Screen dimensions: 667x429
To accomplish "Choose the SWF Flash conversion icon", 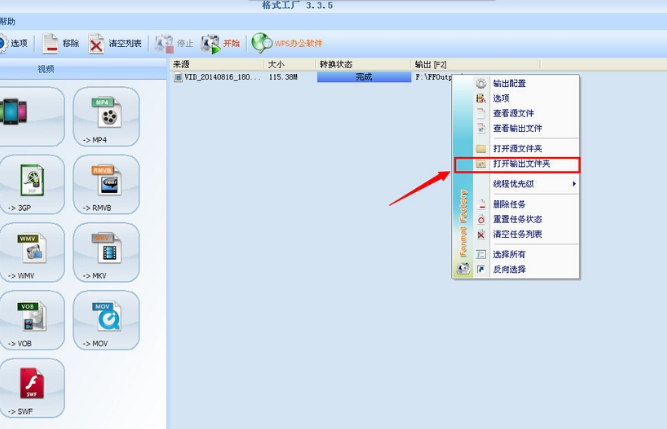I will click(x=32, y=388).
